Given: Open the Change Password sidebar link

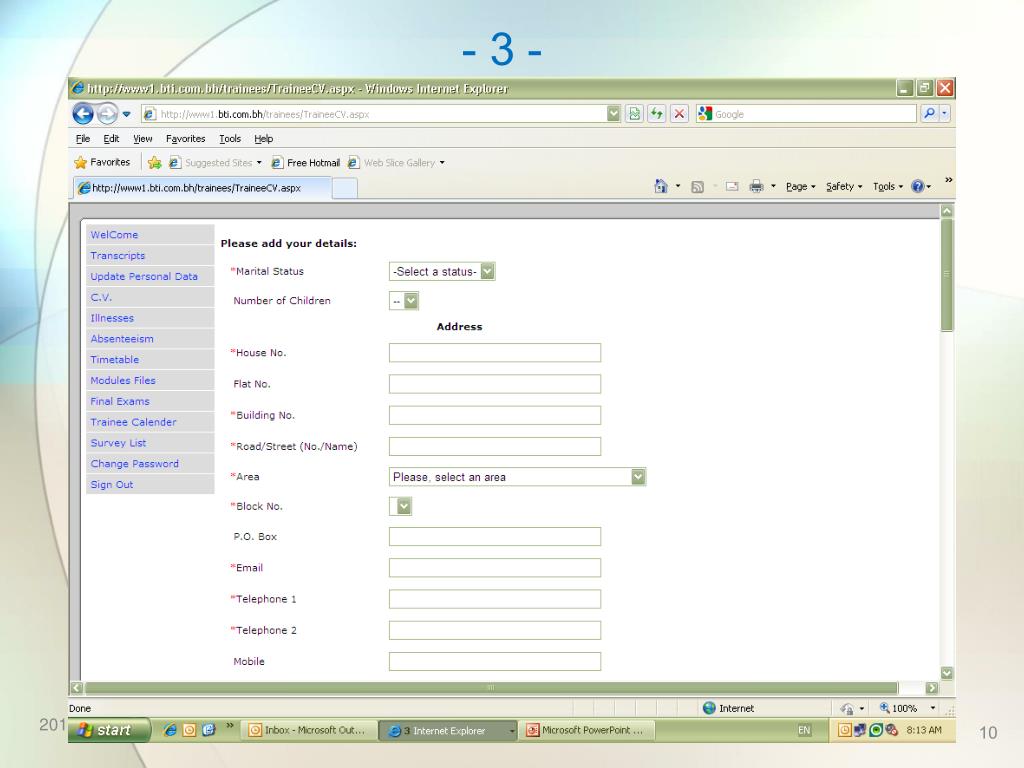Looking at the screenshot, I should [135, 464].
